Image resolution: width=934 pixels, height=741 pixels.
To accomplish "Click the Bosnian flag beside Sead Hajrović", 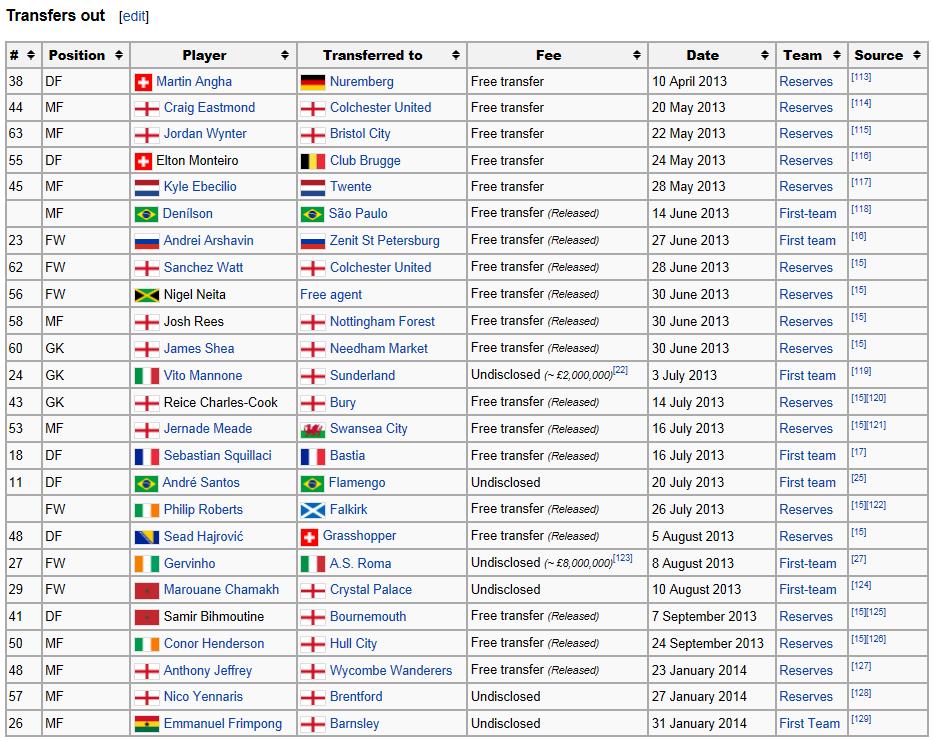I will [x=146, y=537].
